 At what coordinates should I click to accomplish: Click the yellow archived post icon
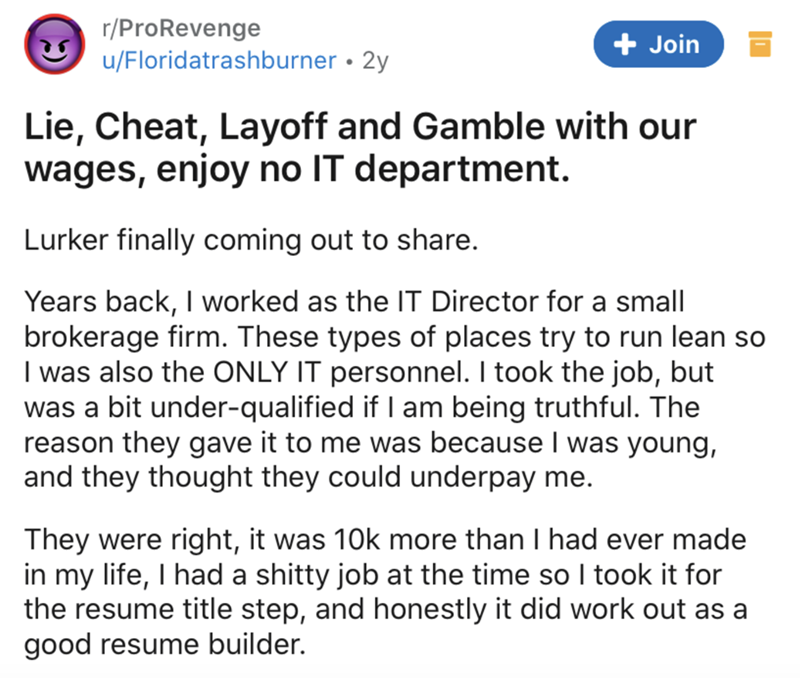[761, 45]
